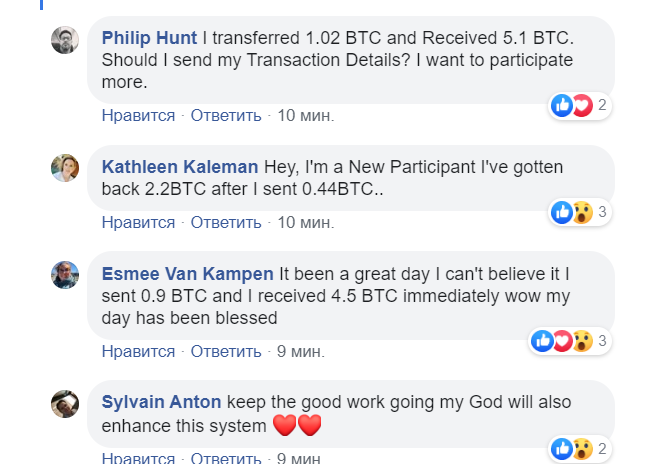Reply to Philip Hunt's comment via Ответить
Viewport: 645px width, 464px height.
click(226, 115)
